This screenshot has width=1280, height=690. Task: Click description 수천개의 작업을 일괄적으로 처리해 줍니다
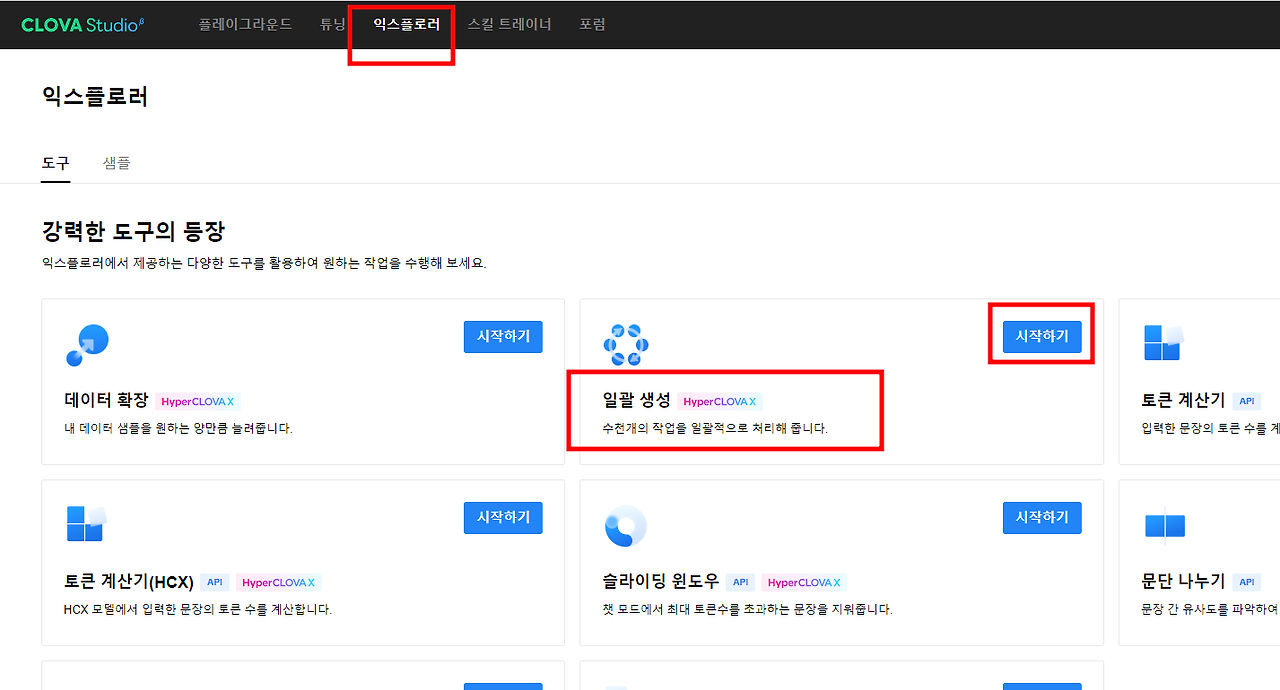pyautogui.click(x=715, y=428)
